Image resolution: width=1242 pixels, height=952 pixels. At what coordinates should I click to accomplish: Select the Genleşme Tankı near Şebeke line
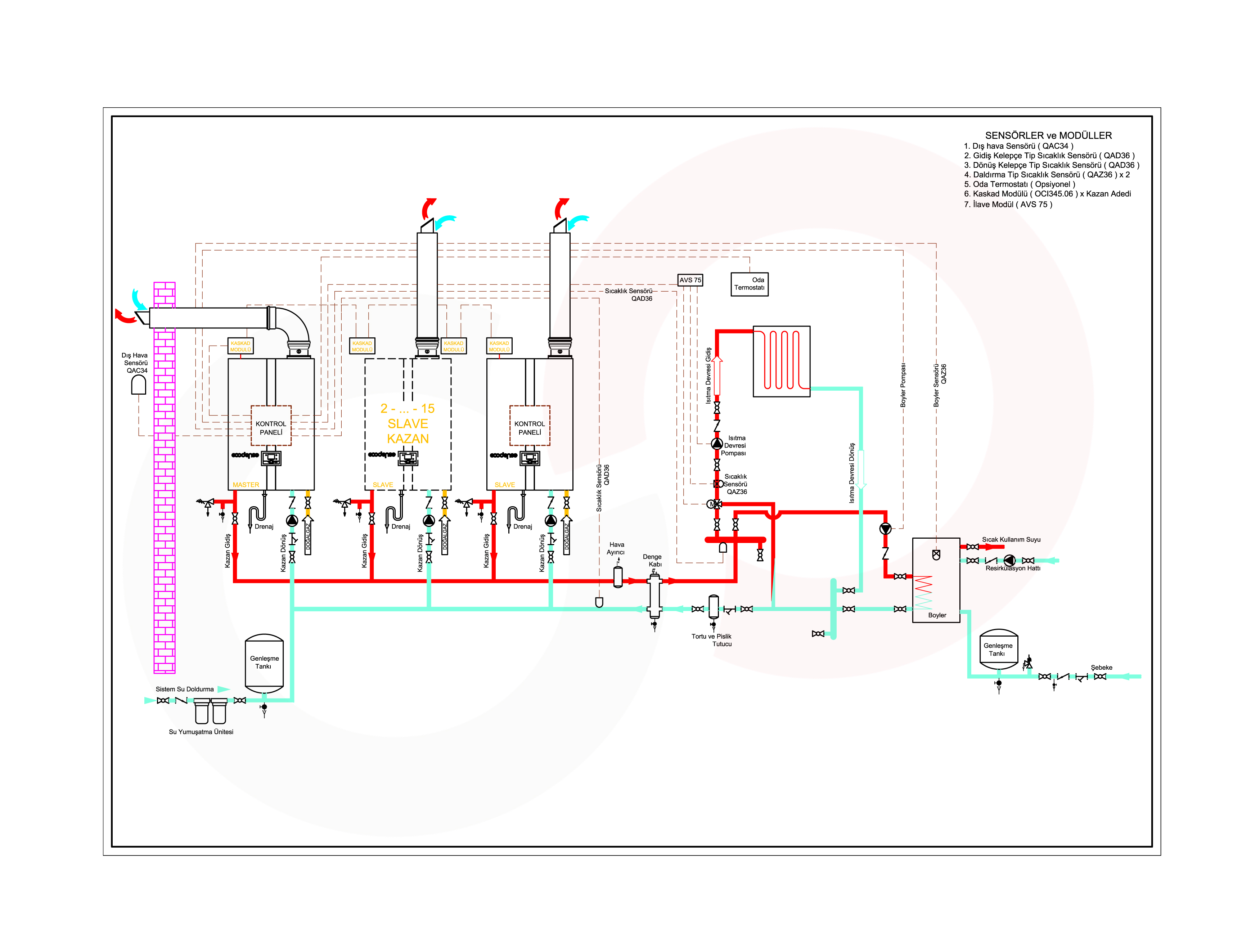click(x=998, y=650)
